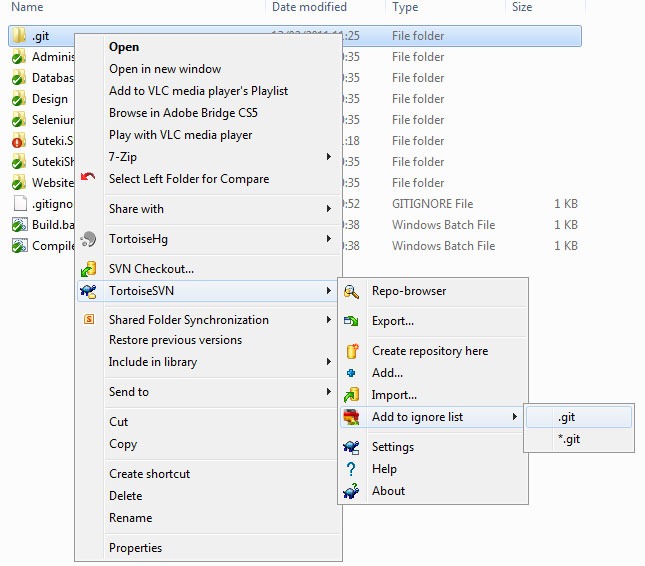Image resolution: width=645 pixels, height=566 pixels.
Task: Select .git in the ignore list submenu
Action: pos(579,417)
